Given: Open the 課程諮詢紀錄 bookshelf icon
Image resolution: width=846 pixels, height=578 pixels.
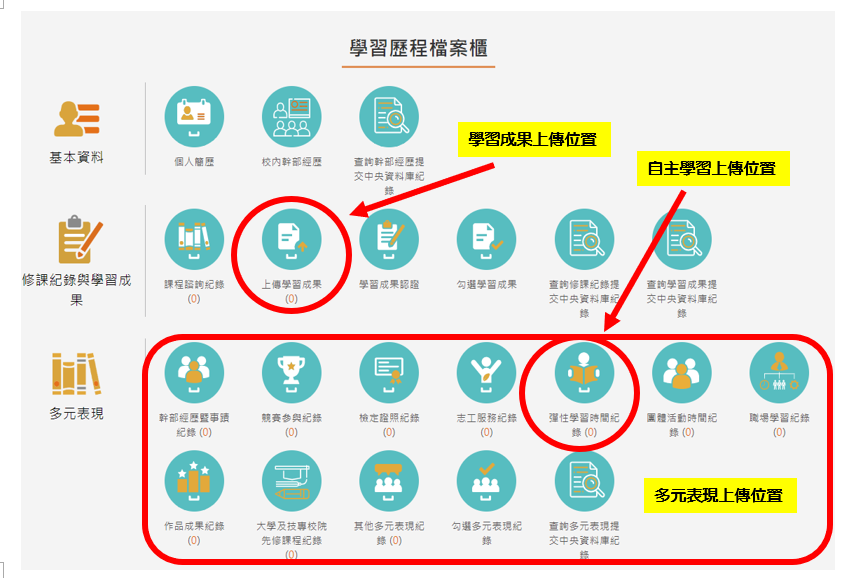Looking at the screenshot, I should (194, 239).
